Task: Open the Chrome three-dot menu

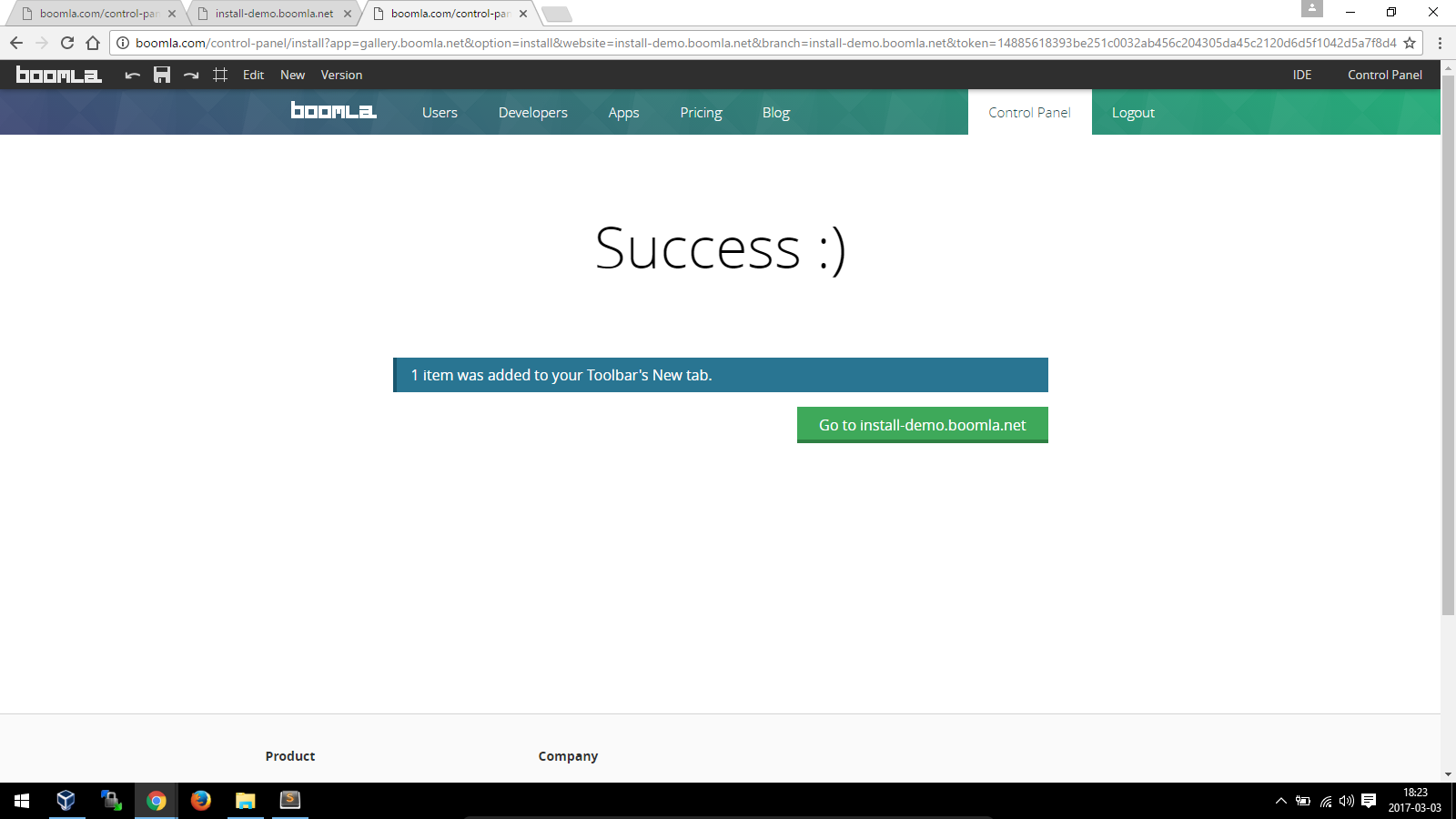Action: [x=1440, y=43]
